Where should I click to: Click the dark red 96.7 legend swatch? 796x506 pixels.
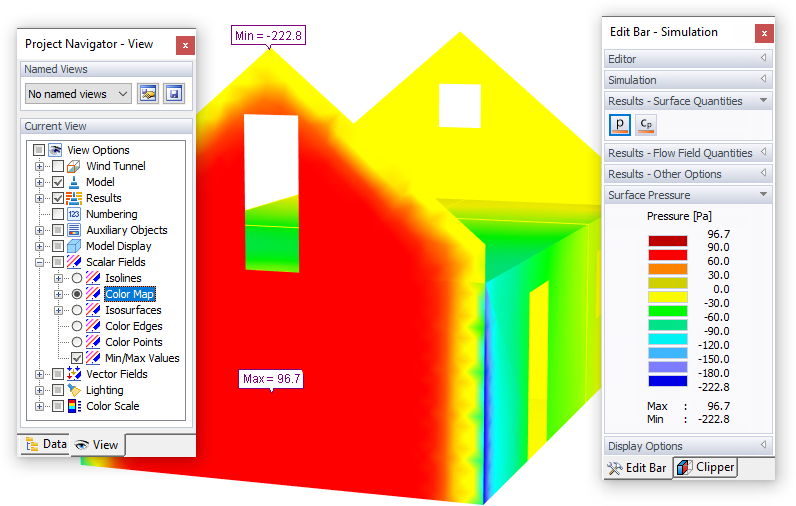[668, 241]
